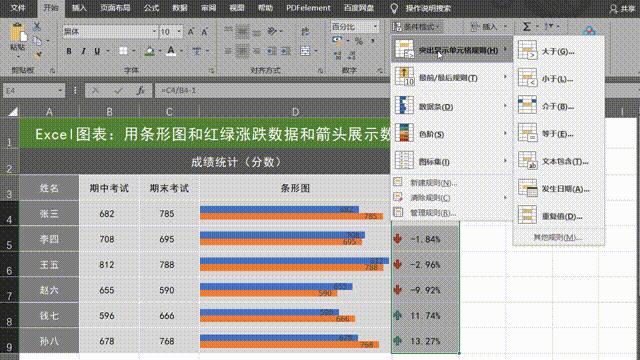Choose 文本包含(T)... rule
The height and width of the screenshot is (360, 640).
[x=558, y=161]
